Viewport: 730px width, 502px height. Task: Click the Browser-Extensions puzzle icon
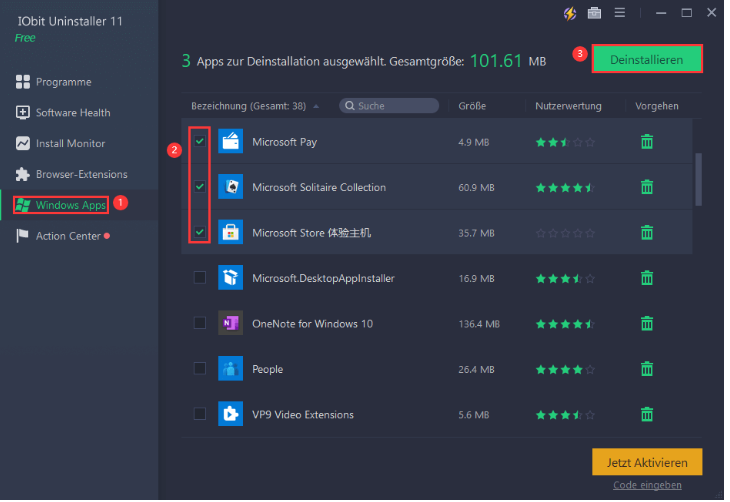(22, 174)
